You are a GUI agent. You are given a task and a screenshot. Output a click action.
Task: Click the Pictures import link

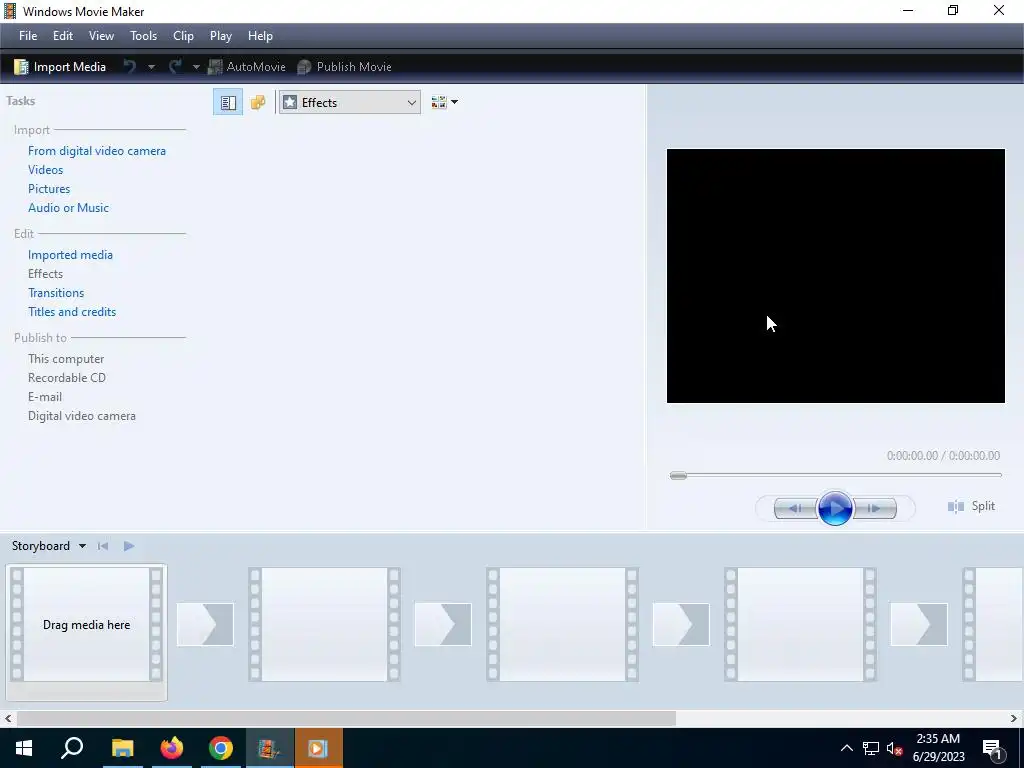[49, 189]
